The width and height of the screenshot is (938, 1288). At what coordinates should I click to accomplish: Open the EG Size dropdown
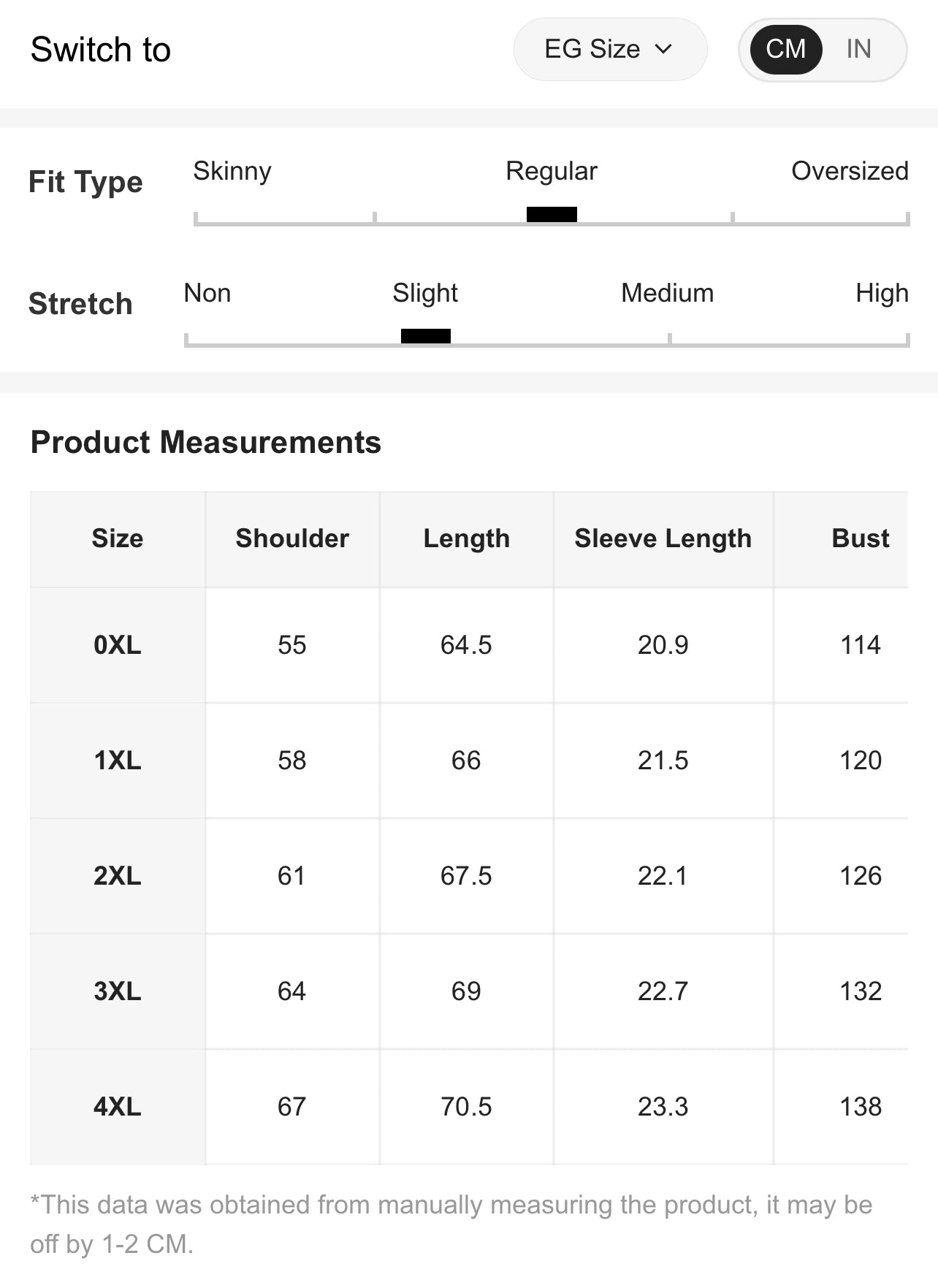point(609,49)
